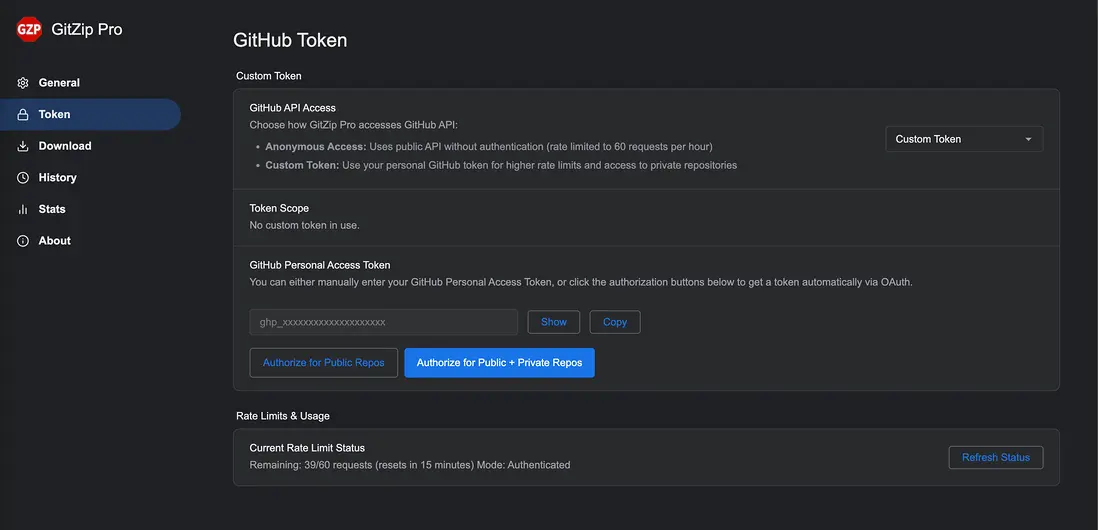Screen dimensions: 1098x530
Task: Click the 'Custom Token:' bullet description
Action: click(x=501, y=165)
